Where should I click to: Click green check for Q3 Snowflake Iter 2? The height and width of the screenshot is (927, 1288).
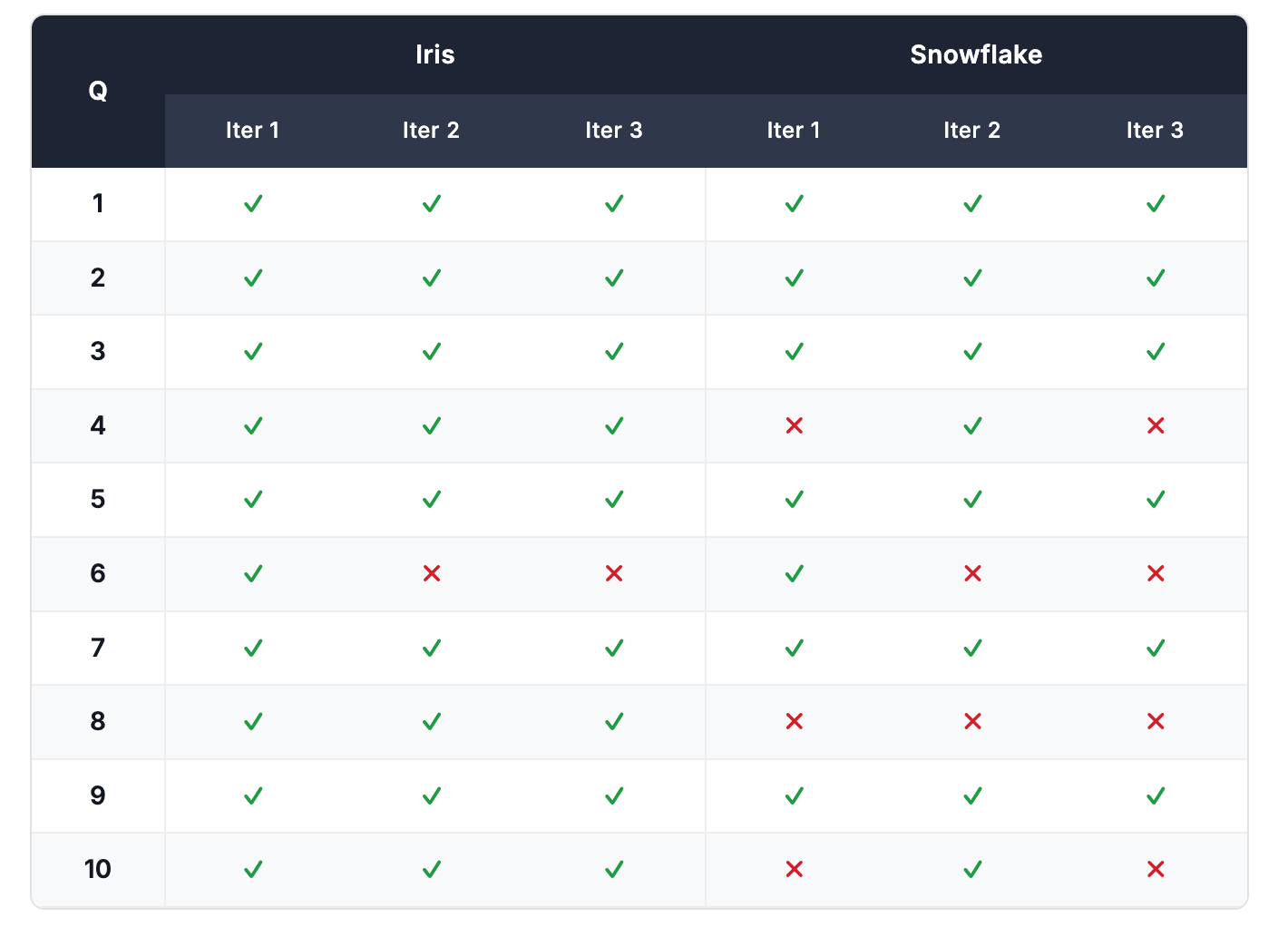[973, 351]
